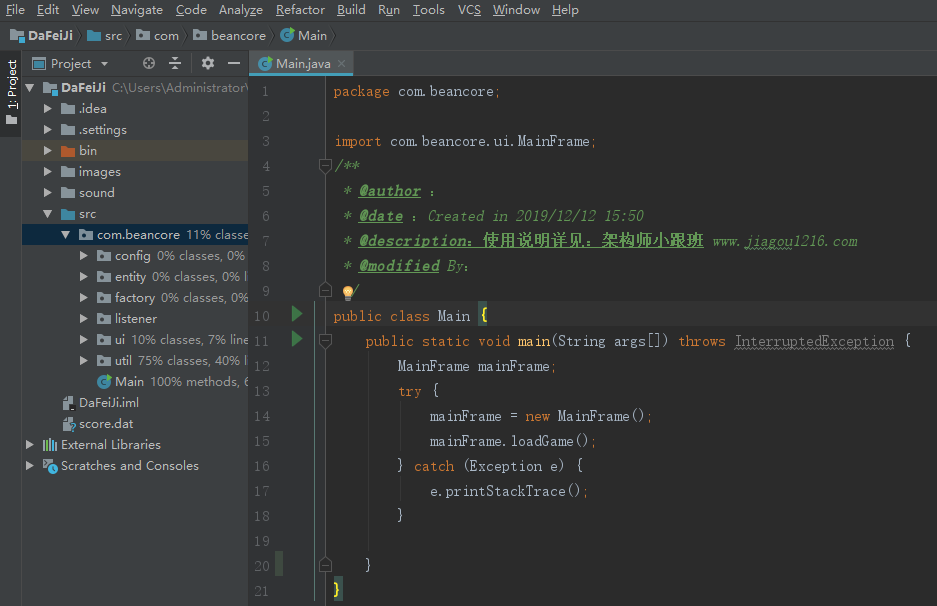
Task: Switch to the Main.java editor tab
Action: pyautogui.click(x=302, y=63)
